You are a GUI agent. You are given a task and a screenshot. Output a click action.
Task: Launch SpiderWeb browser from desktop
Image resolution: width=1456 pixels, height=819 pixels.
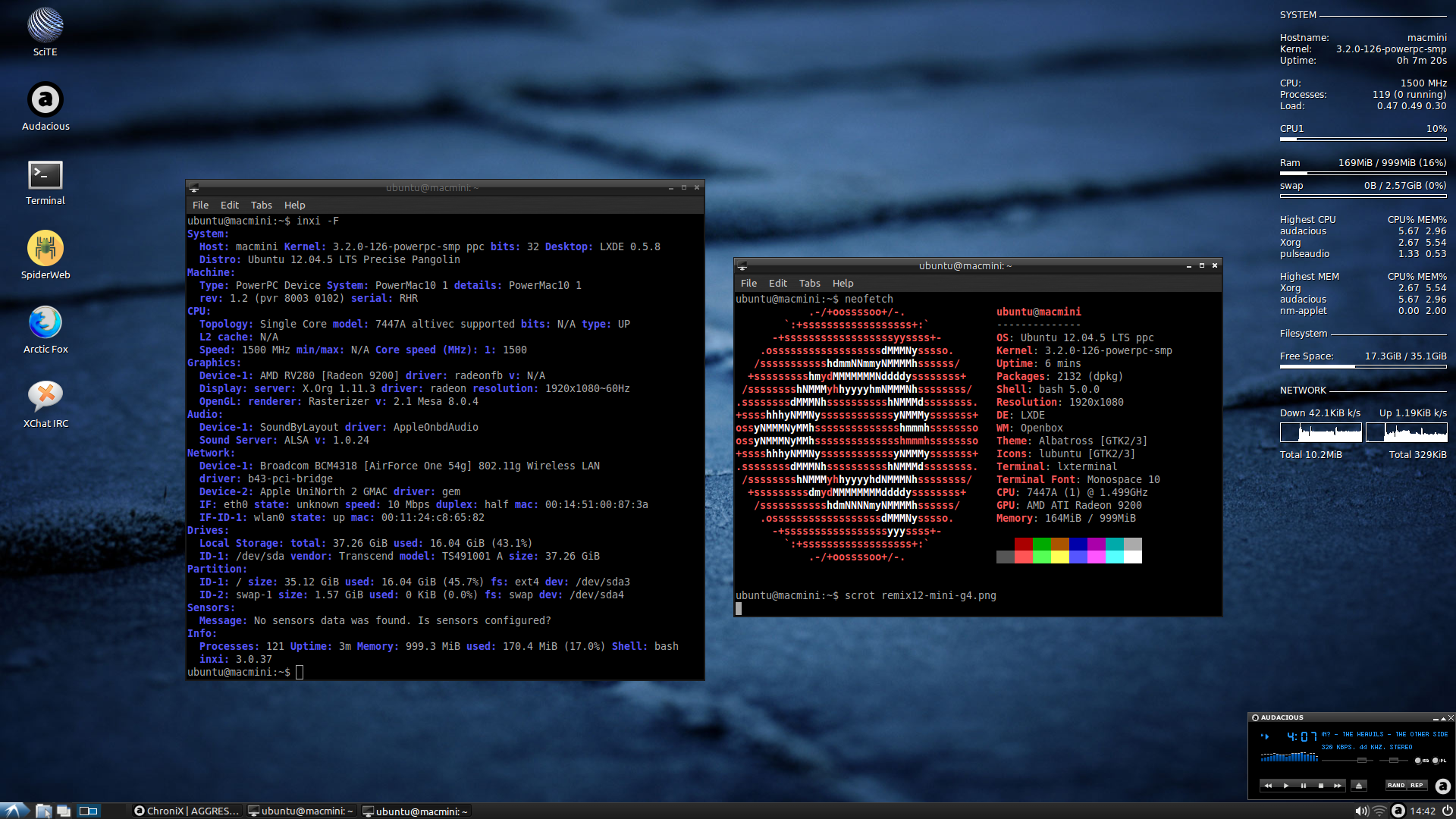[x=45, y=255]
